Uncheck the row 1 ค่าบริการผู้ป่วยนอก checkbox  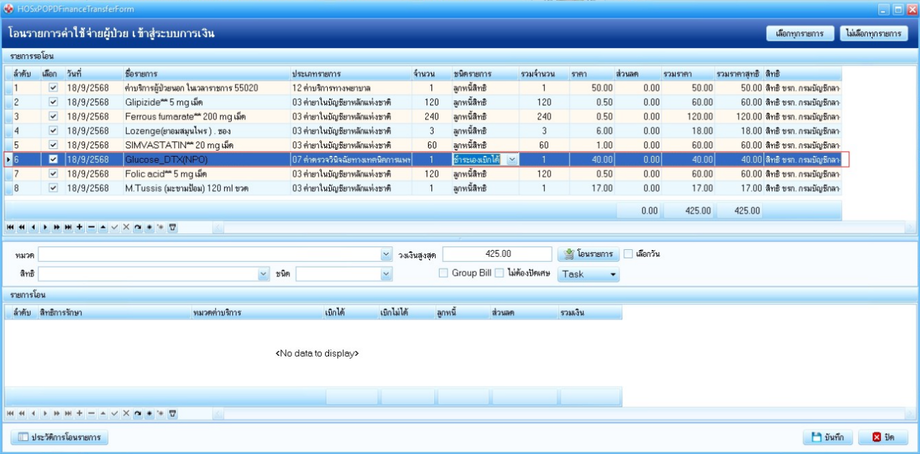click(x=53, y=87)
